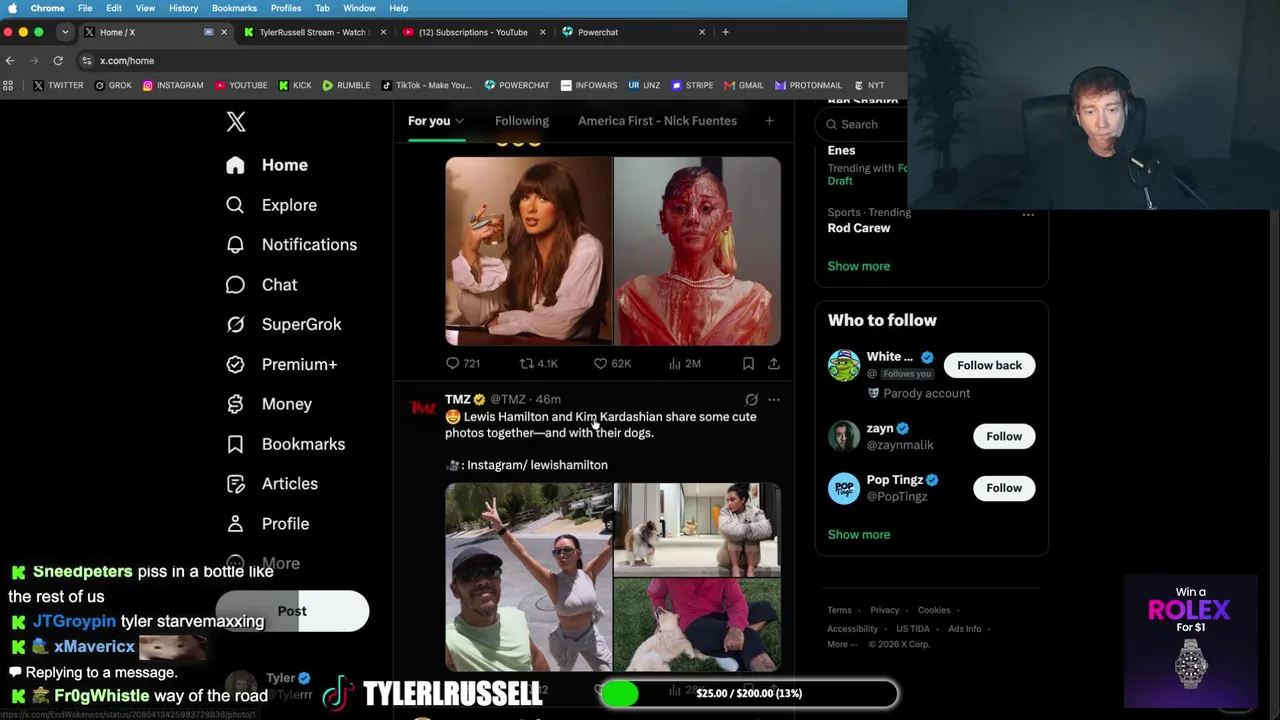
Task: Open the Profiles menu in menu bar
Action: pyautogui.click(x=286, y=8)
